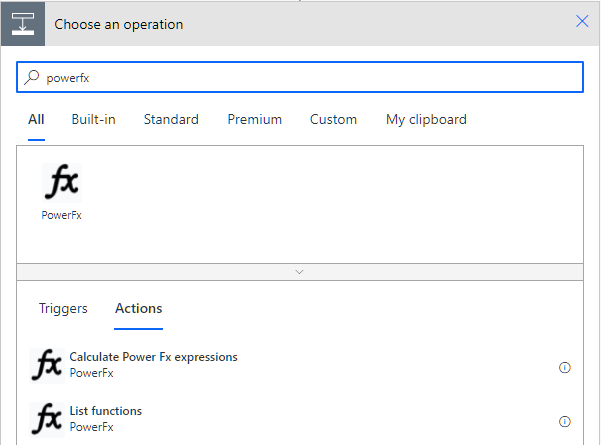Switch to the Custom tab
Screen dimensions: 601x445
click(x=333, y=120)
